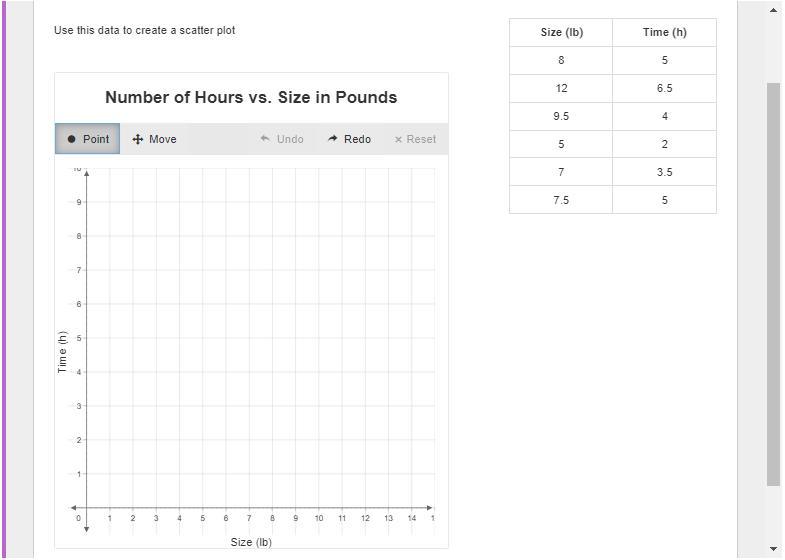Image resolution: width=785 pixels, height=560 pixels.
Task: Click the Size (lb) table header
Action: [561, 33]
